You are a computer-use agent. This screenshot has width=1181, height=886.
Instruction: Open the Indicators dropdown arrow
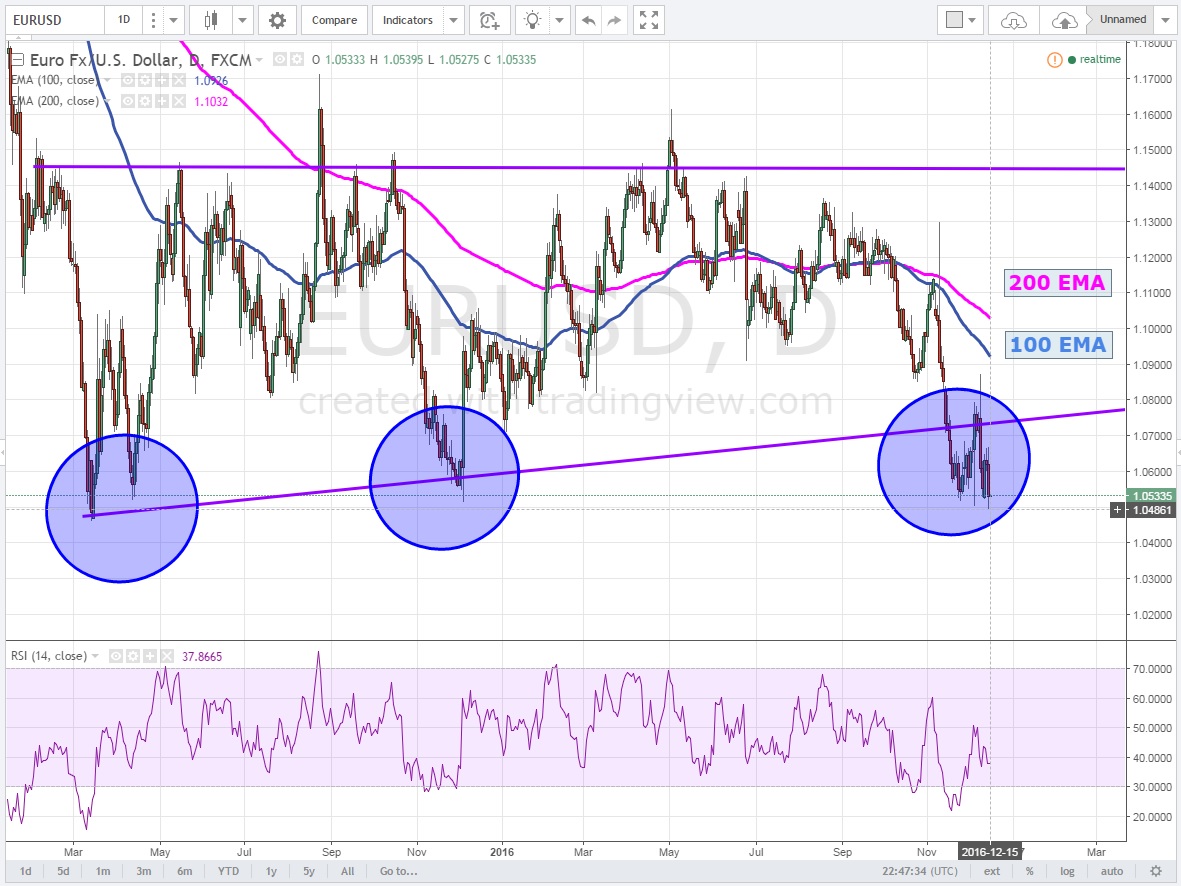click(454, 20)
